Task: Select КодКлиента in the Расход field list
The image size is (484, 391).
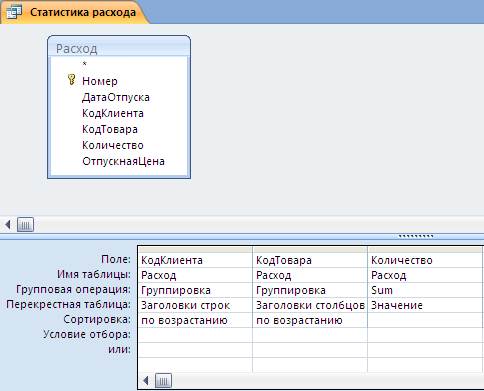Action: [x=113, y=113]
